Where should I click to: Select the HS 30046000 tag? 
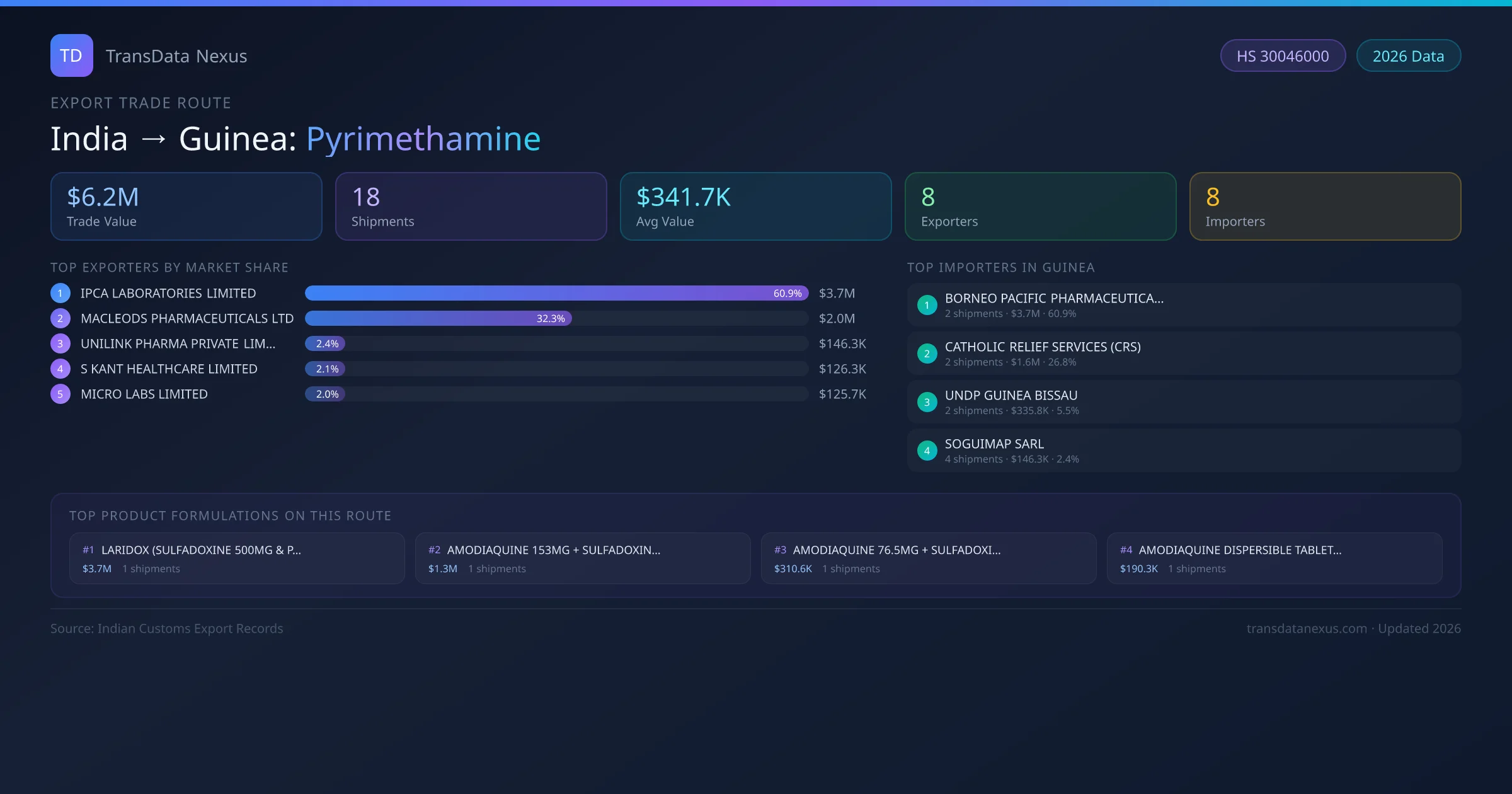tap(1282, 56)
